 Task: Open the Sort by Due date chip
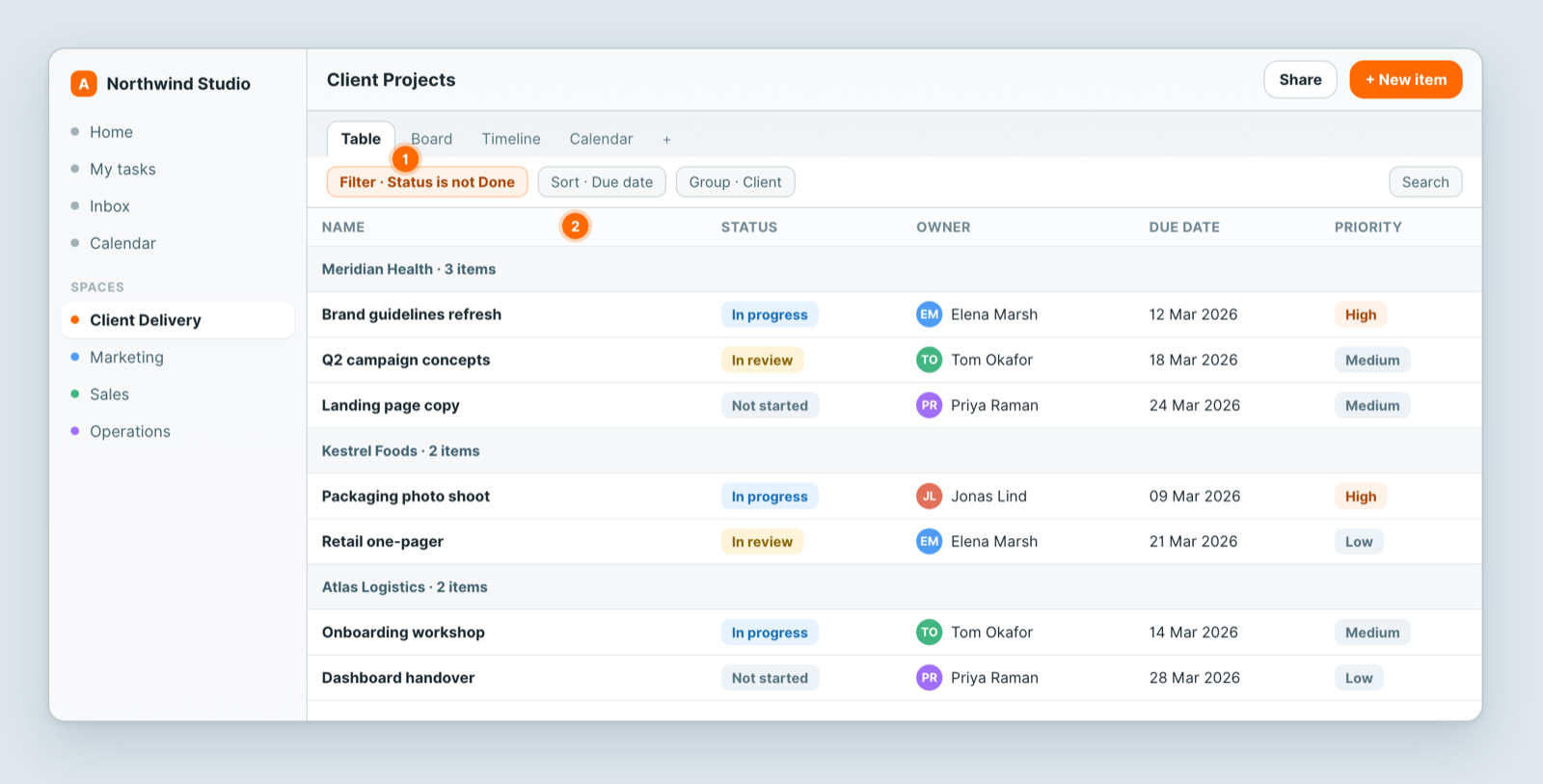(x=602, y=182)
